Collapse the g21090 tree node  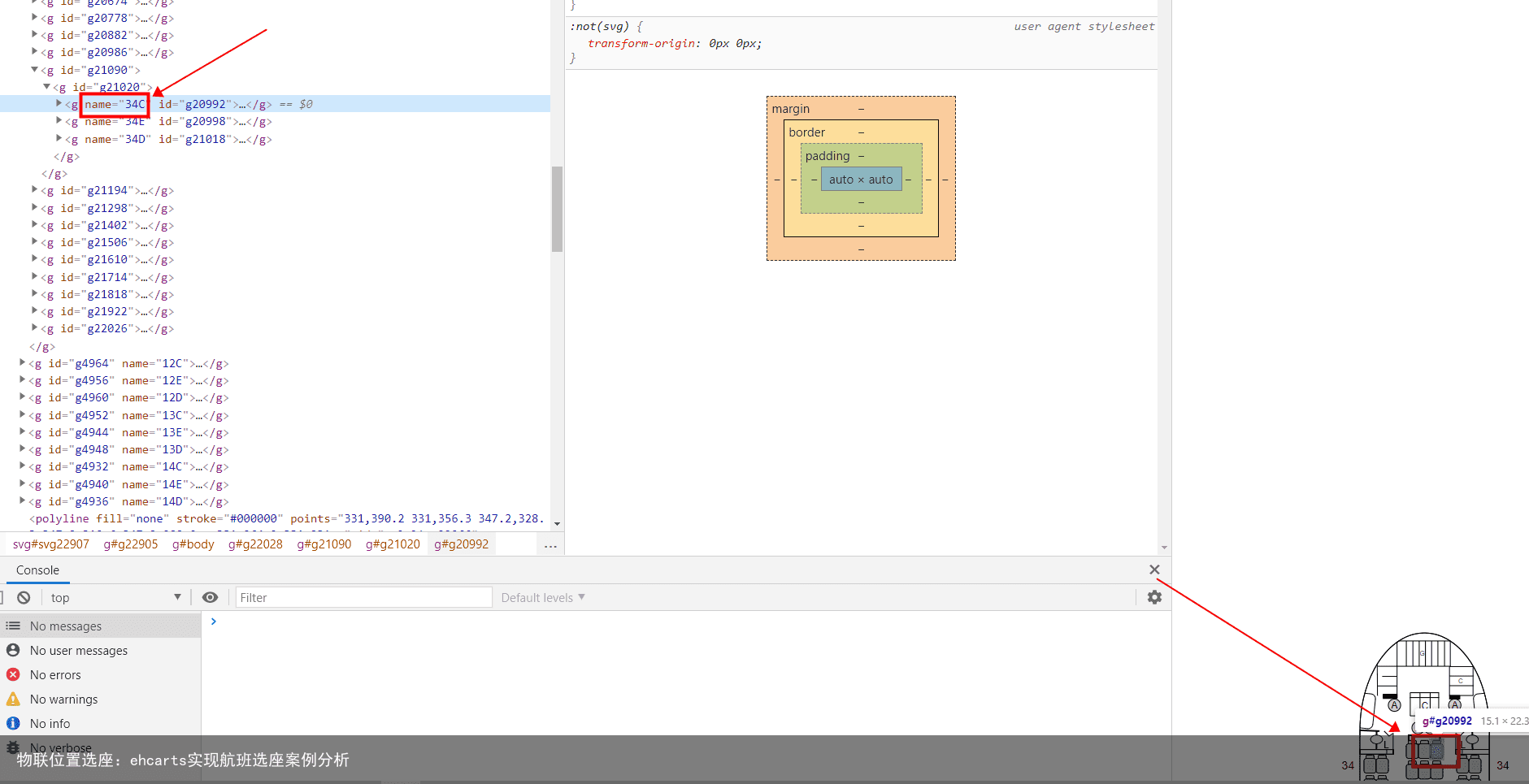(34, 70)
